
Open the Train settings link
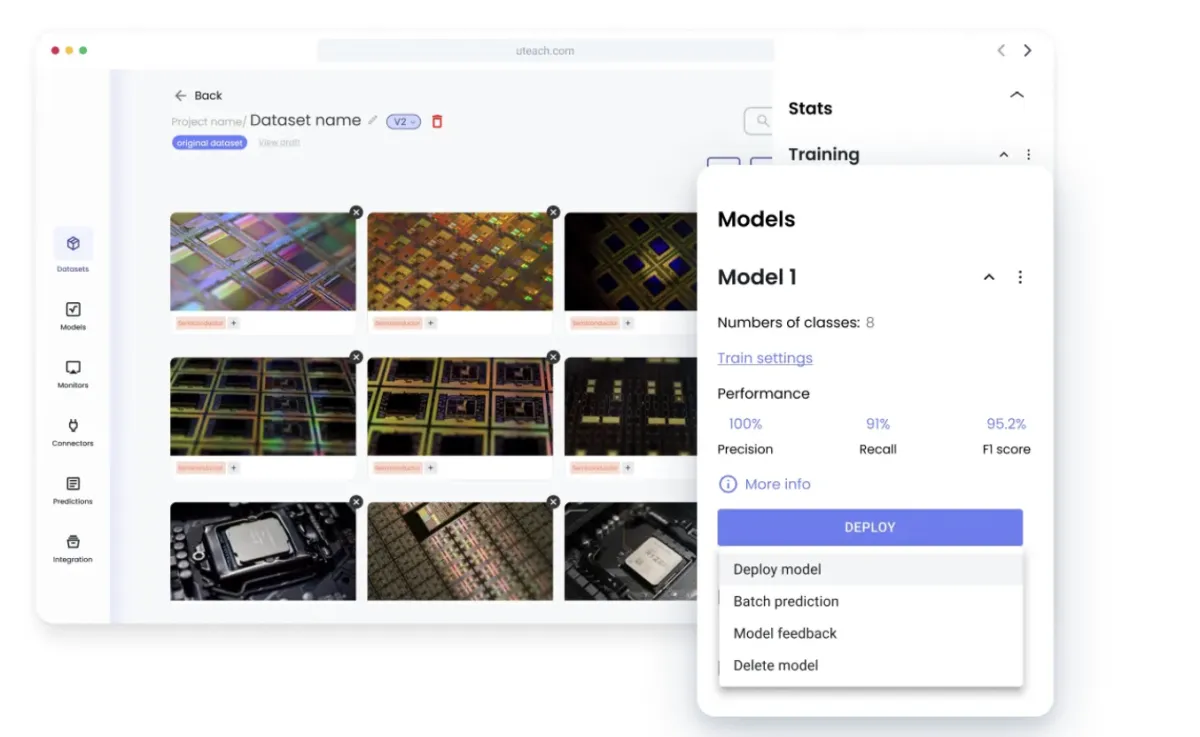[765, 358]
